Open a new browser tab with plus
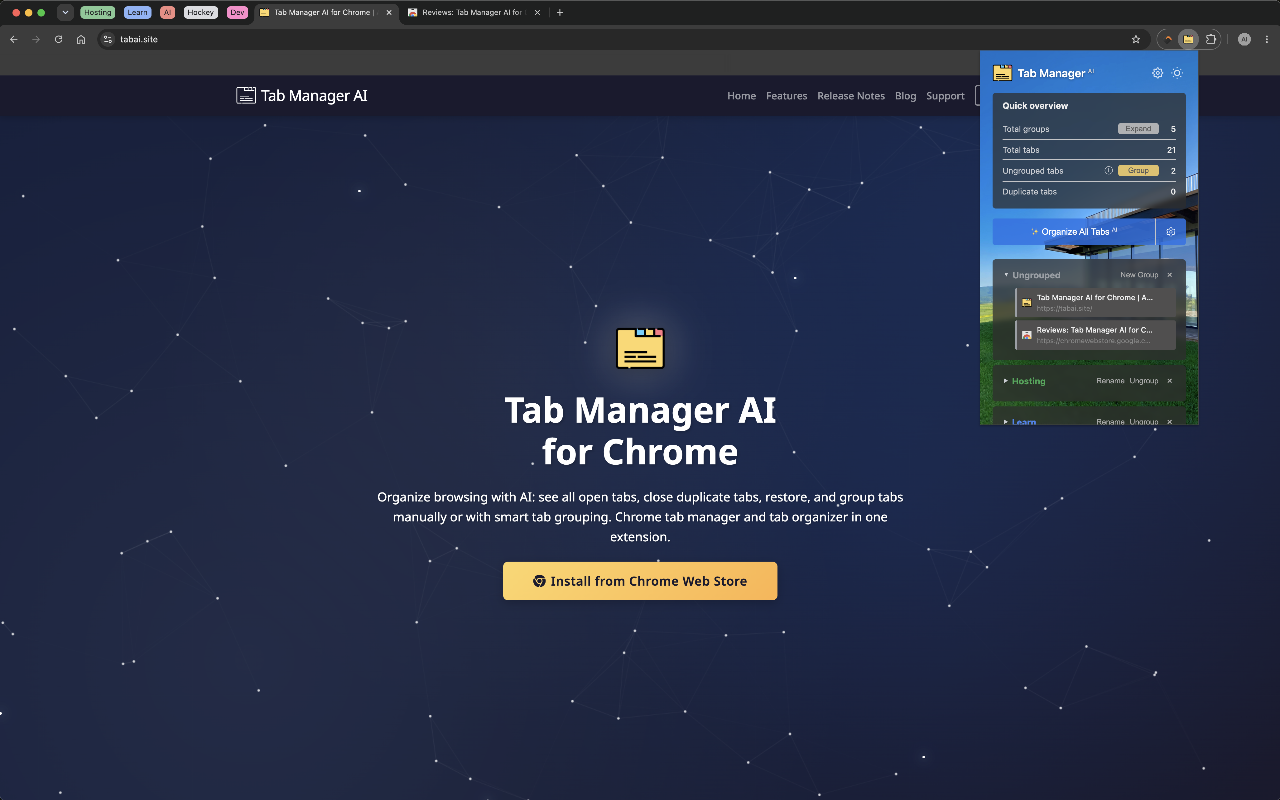Viewport: 1280px width, 800px height. [560, 12]
